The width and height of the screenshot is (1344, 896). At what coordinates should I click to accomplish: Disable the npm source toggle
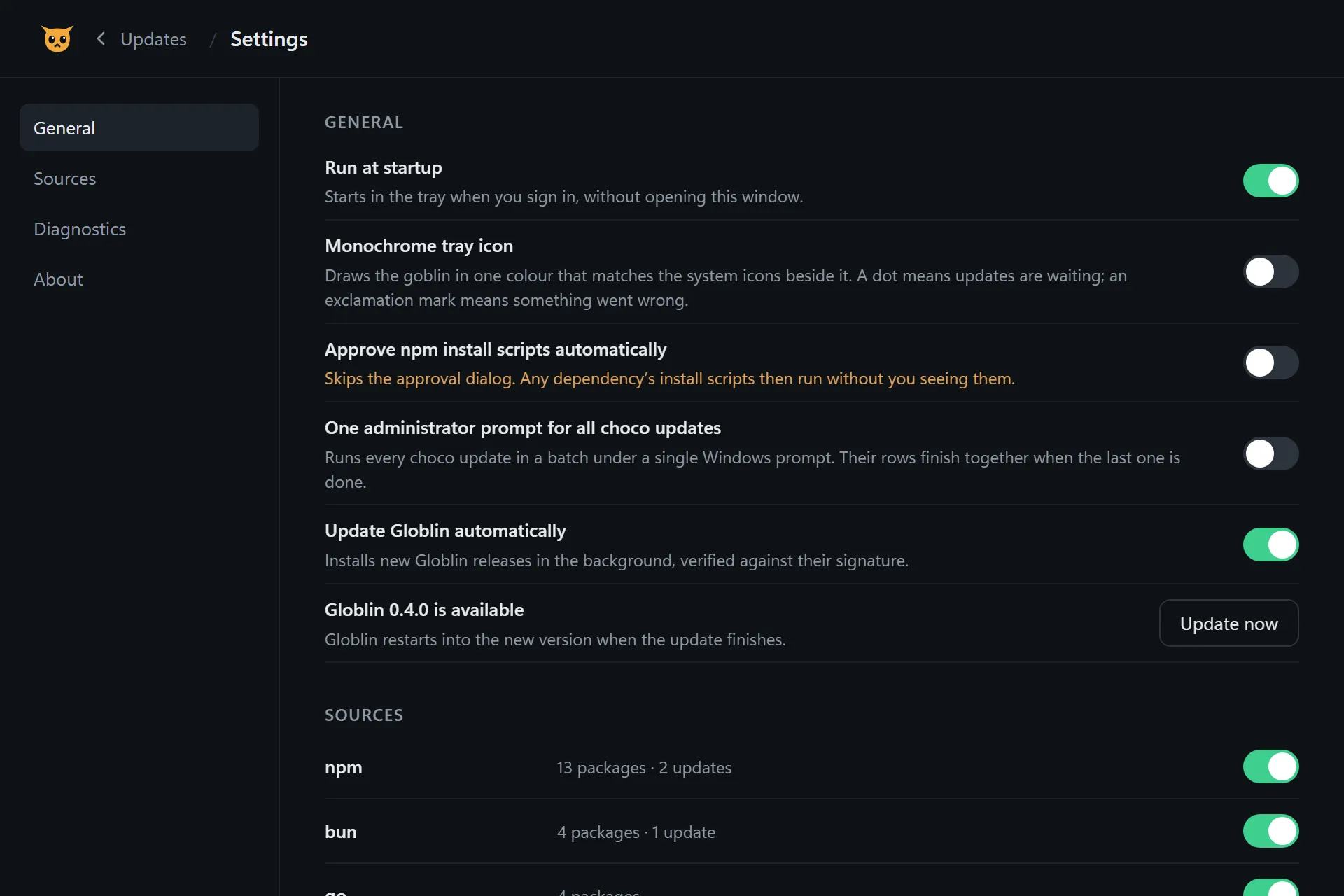1270,766
